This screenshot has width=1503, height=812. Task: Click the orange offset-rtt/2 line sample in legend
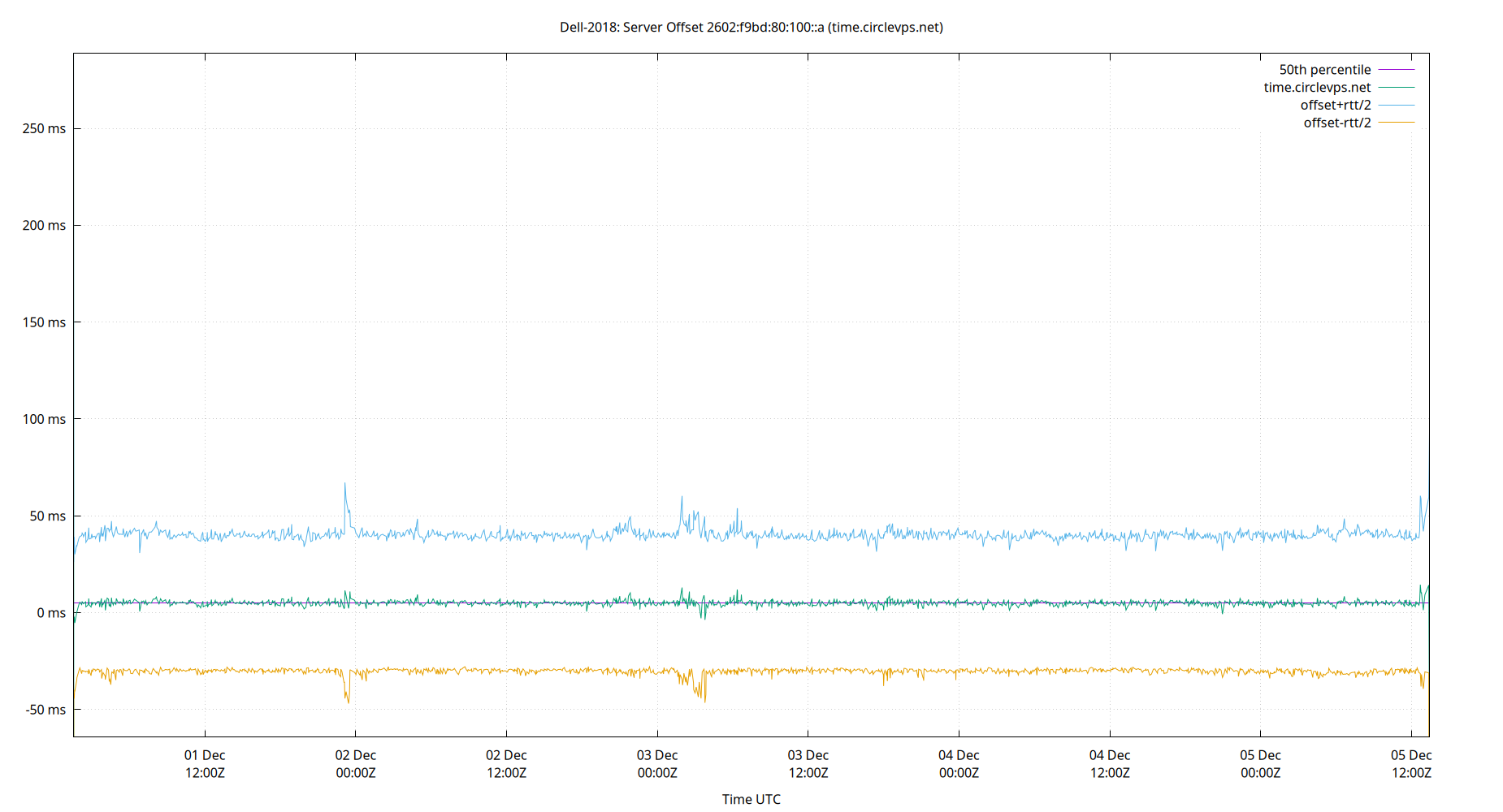pos(1395,122)
